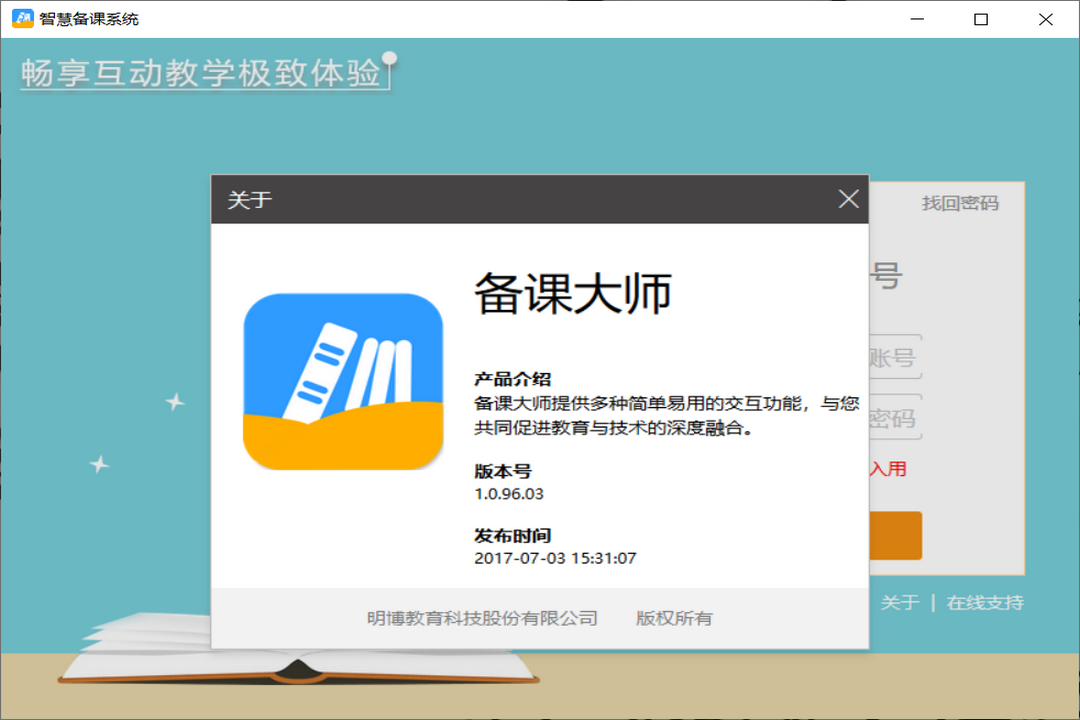Click the 智慧备课系统 title bar icon
Screen dimensions: 1080x720
click(19, 18)
